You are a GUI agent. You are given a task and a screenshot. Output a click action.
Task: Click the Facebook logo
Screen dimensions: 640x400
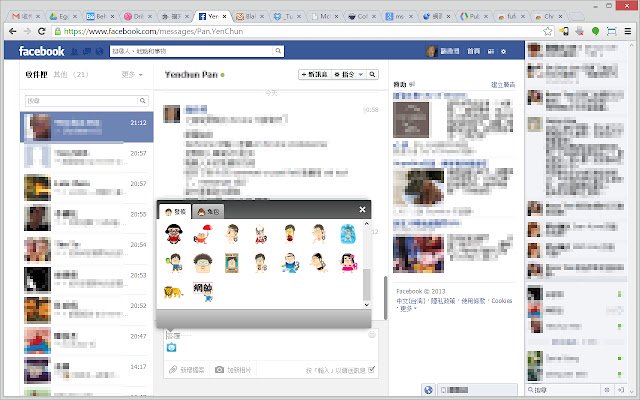[41, 51]
